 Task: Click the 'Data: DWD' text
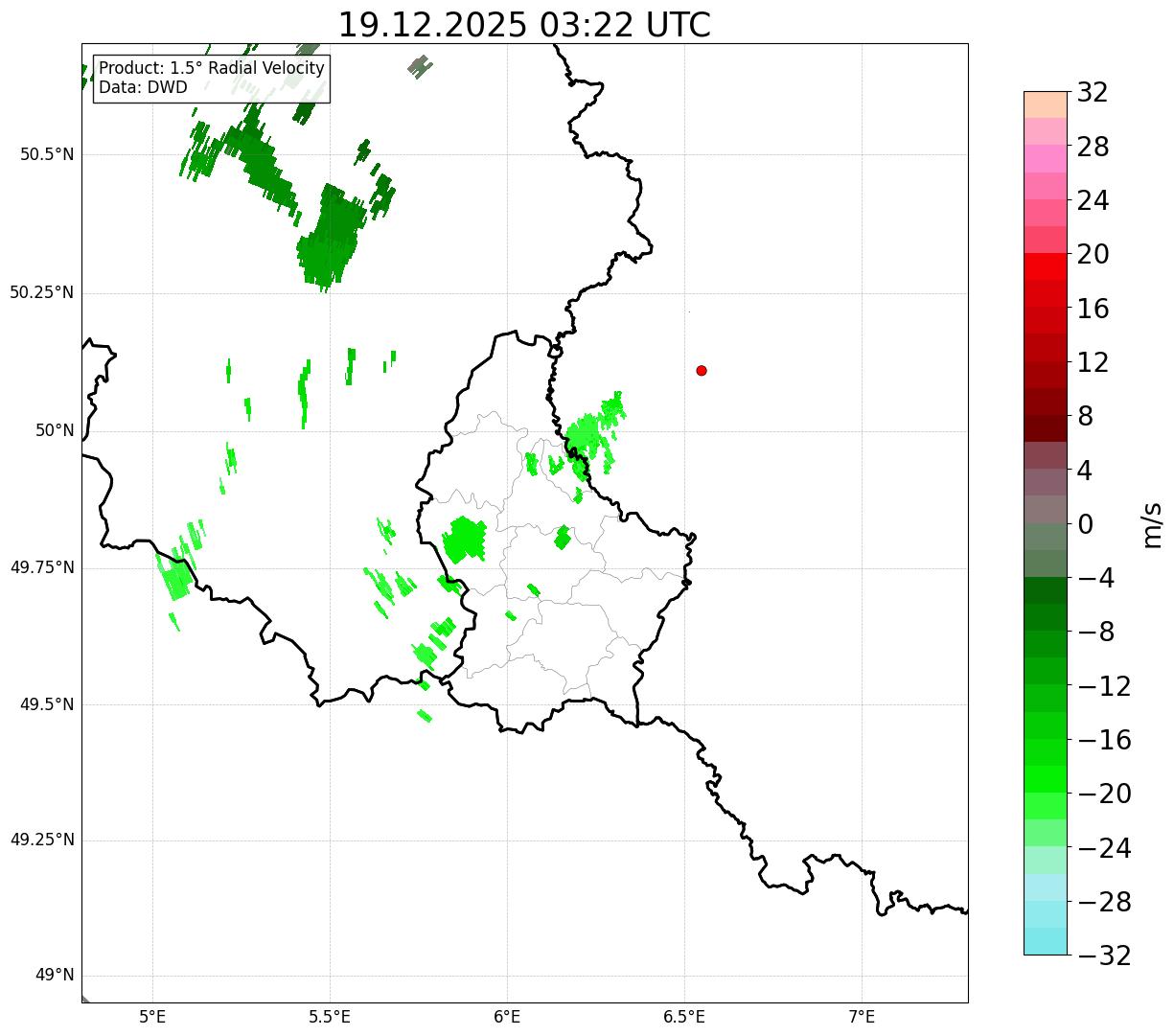tap(143, 88)
